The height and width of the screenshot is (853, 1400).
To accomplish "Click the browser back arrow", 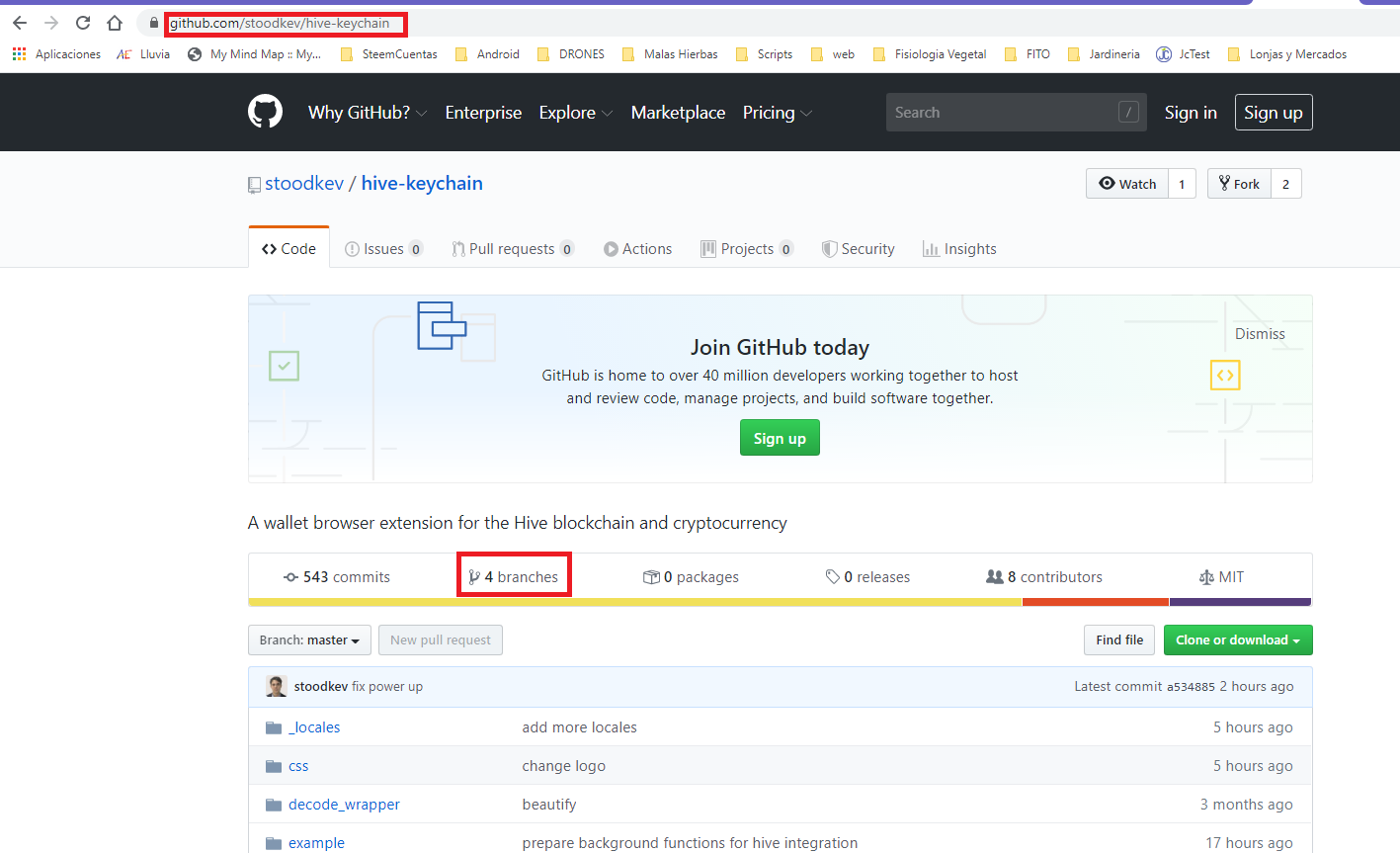I will tap(20, 23).
